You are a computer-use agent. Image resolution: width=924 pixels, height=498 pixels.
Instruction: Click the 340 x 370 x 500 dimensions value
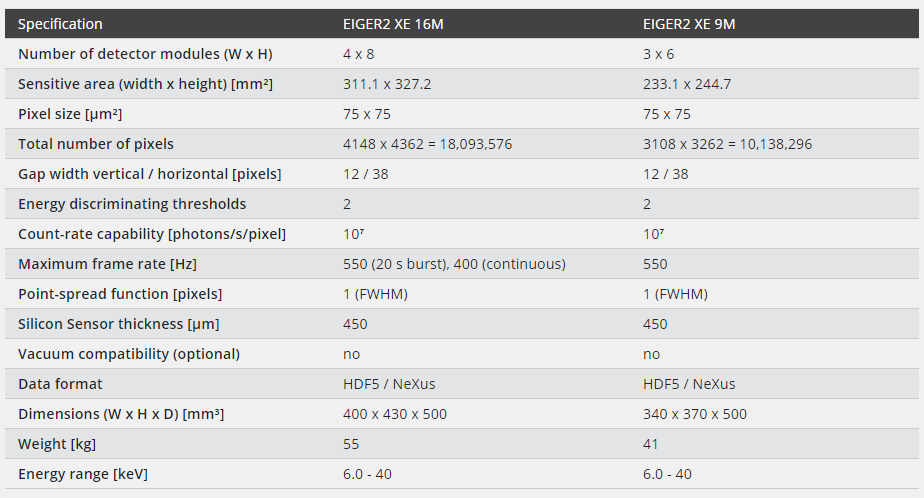695,414
